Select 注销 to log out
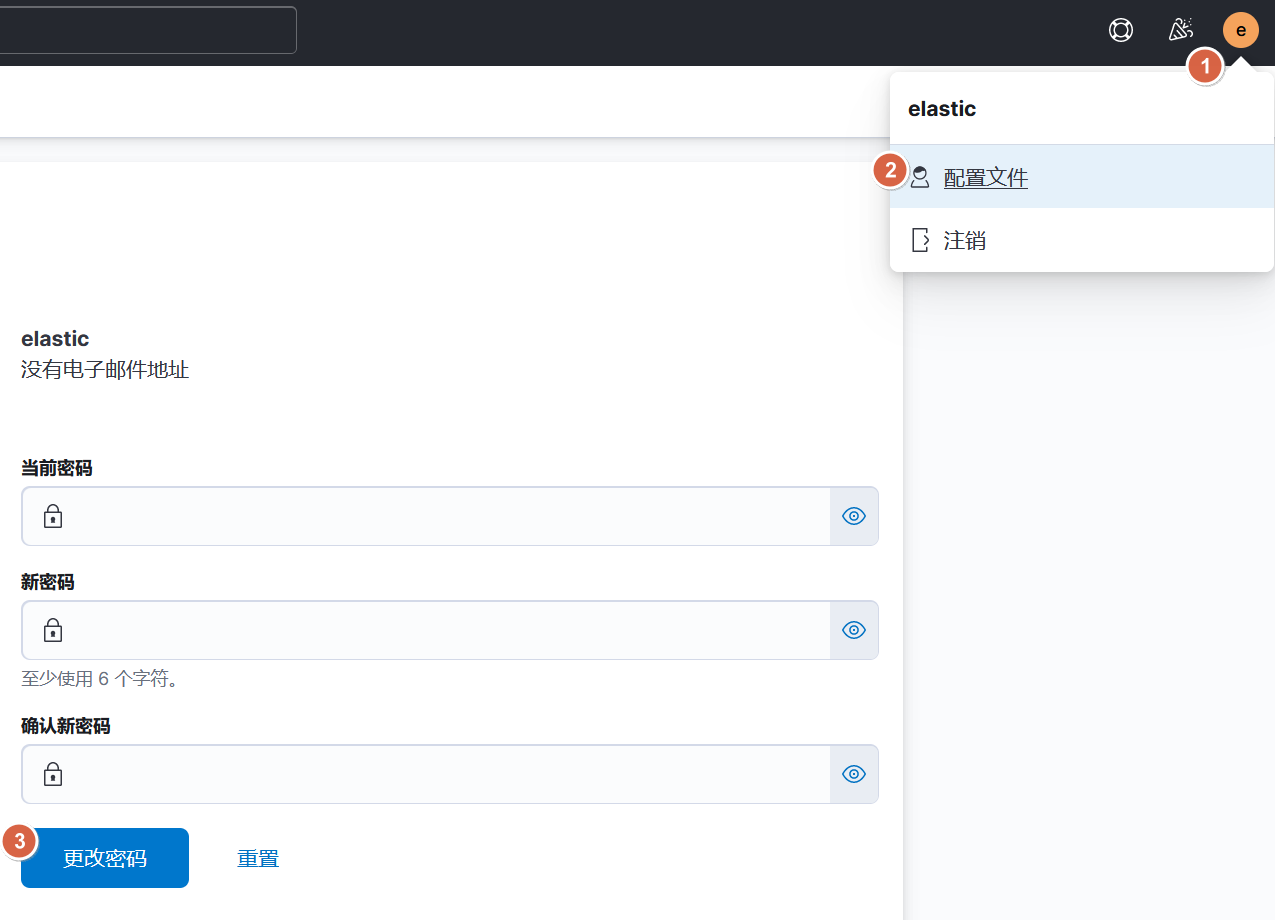The width and height of the screenshot is (1275, 920). point(1081,240)
